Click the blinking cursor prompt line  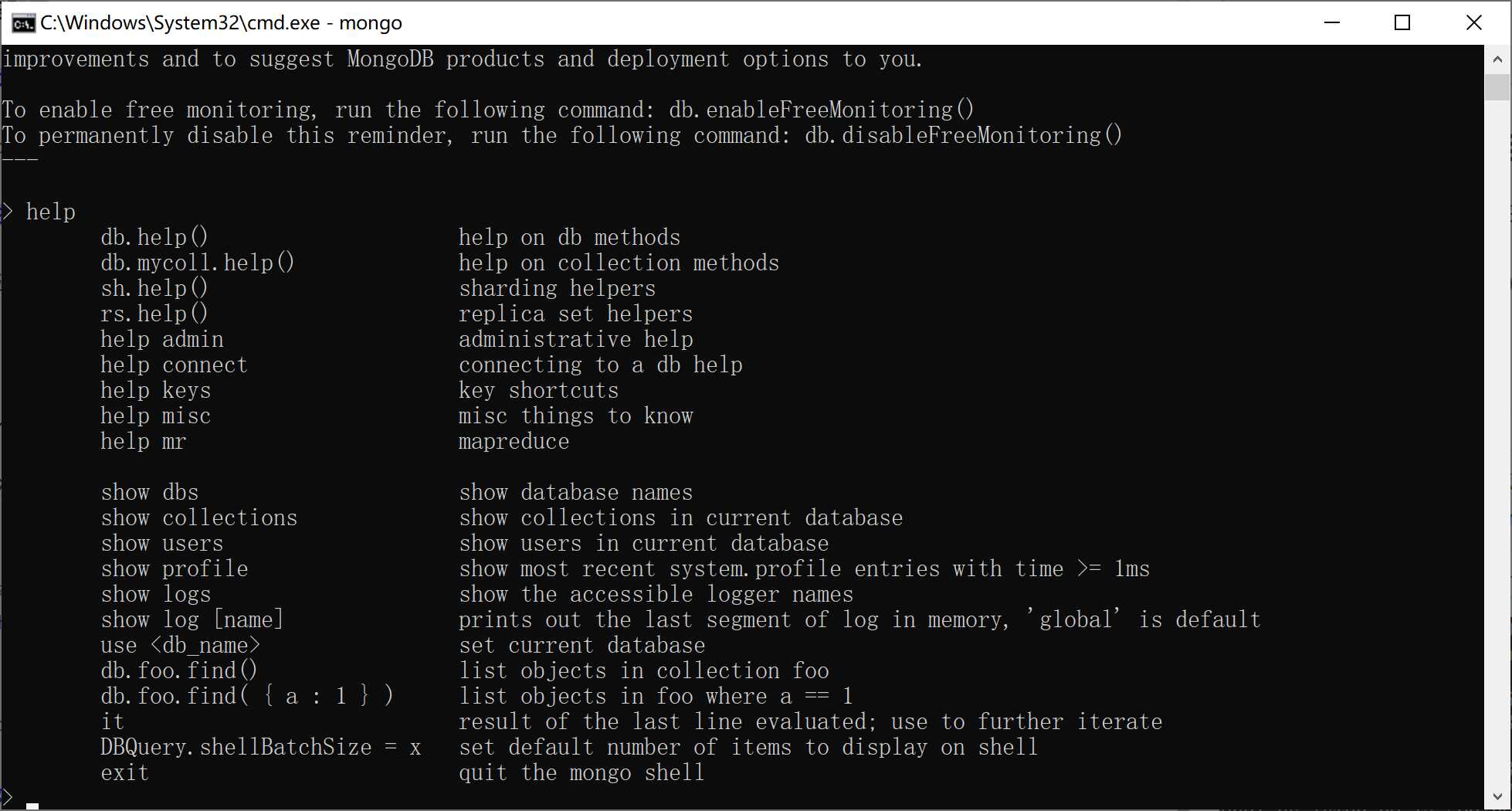20,798
